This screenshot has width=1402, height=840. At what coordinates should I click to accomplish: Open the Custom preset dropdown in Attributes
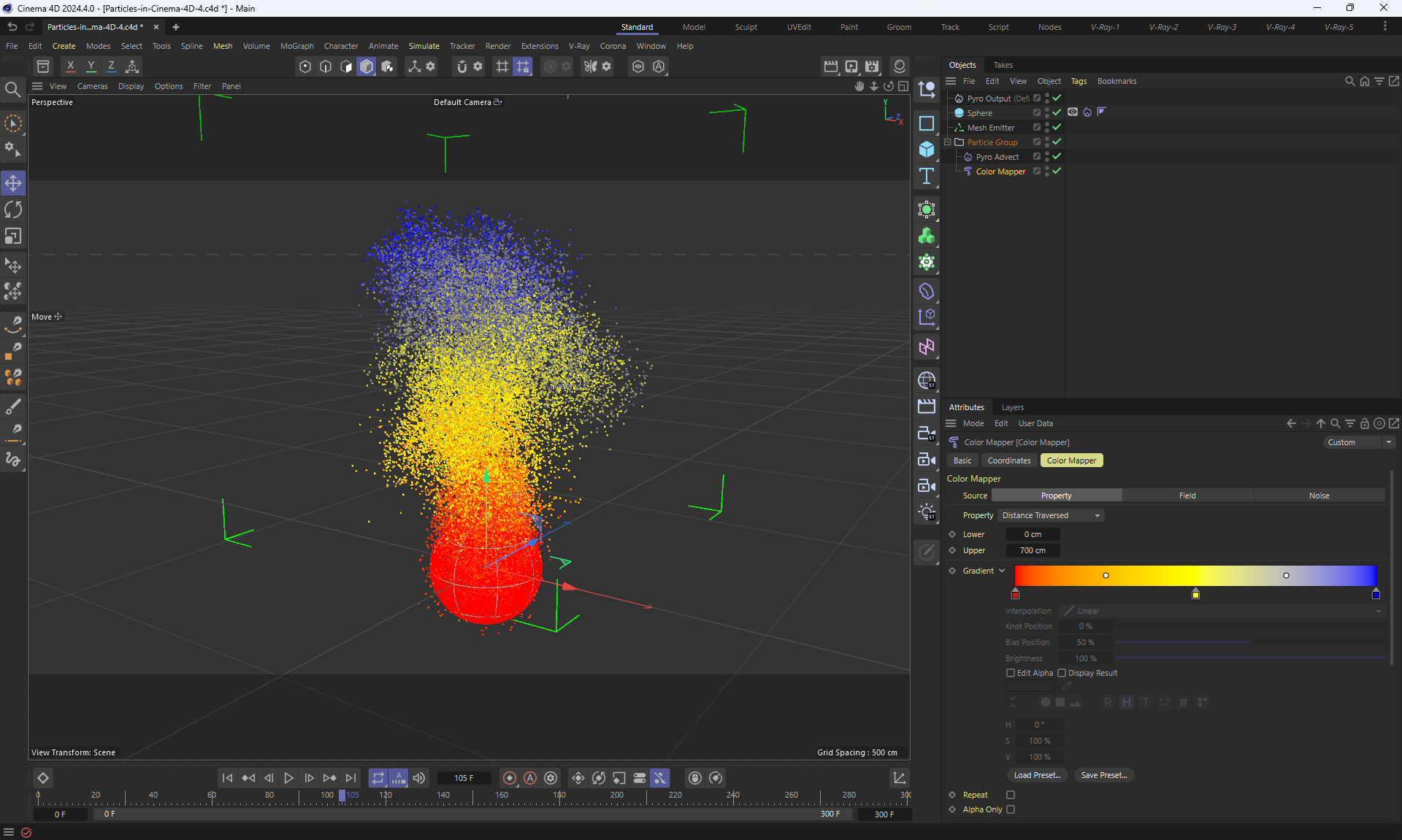(x=1360, y=442)
